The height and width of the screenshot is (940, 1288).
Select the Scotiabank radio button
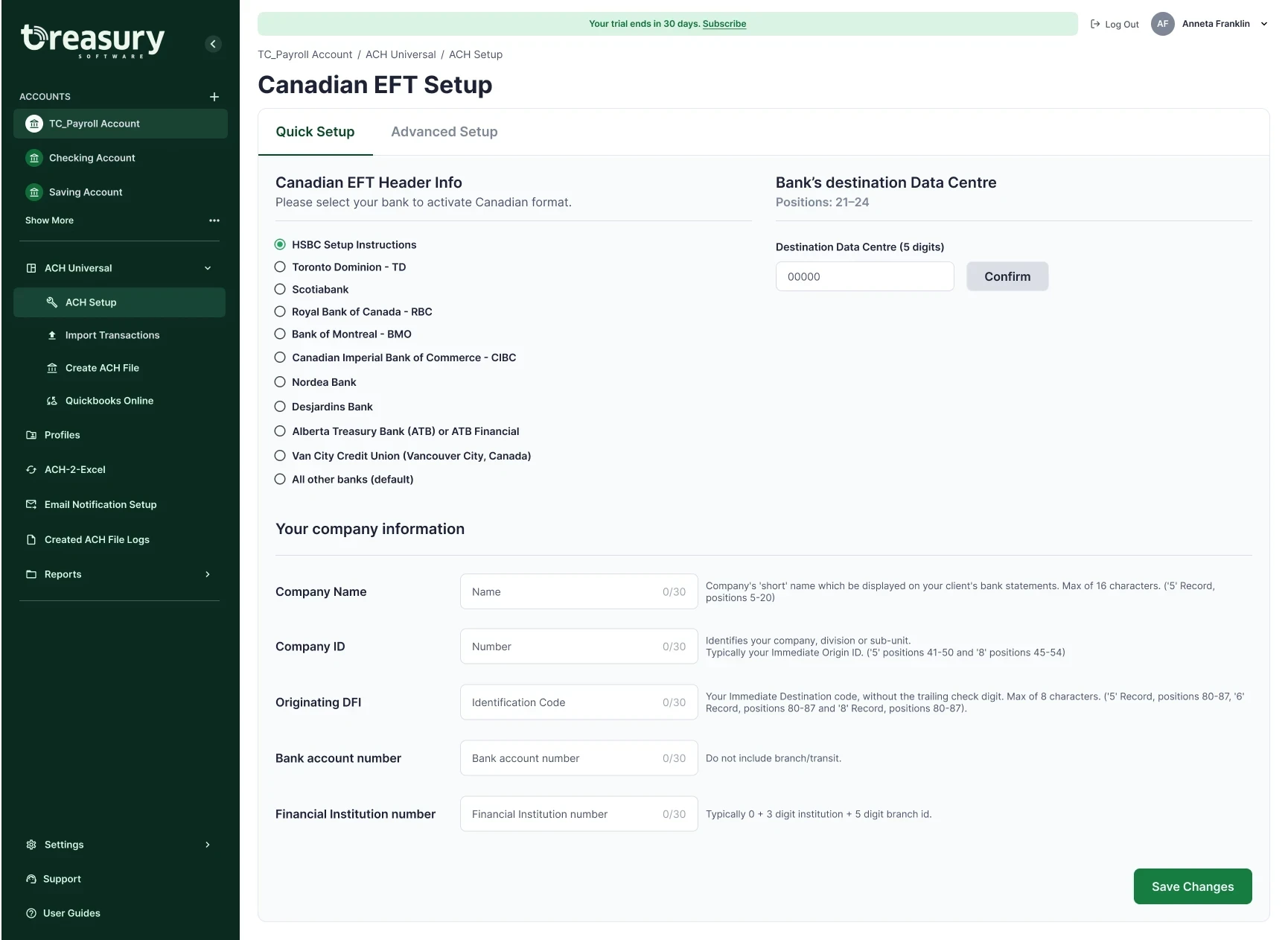click(280, 289)
